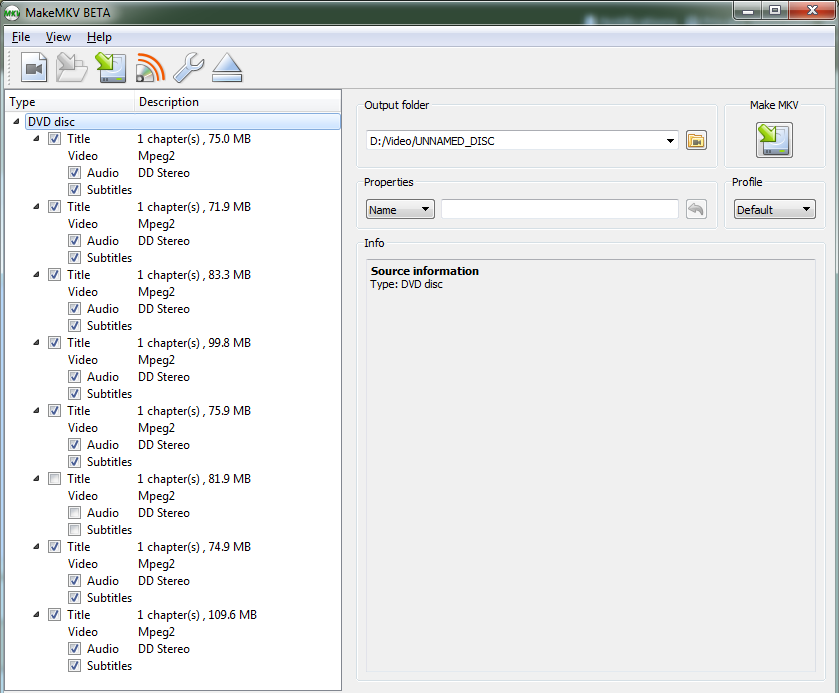Click the Type column header
Image resolution: width=839 pixels, height=693 pixels.
(22, 102)
